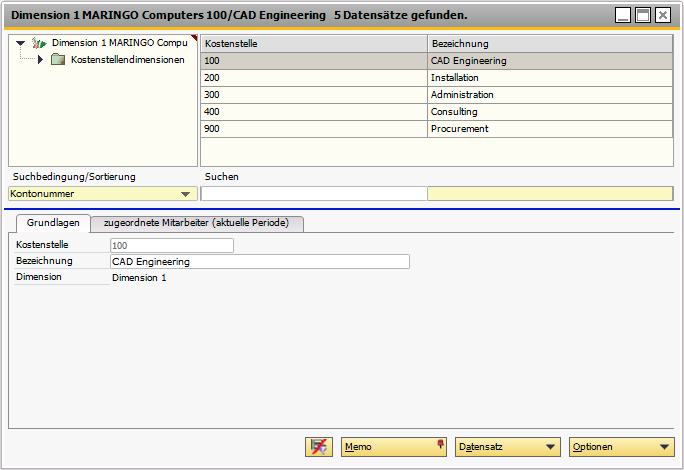
Task: Open the Kontonummer sorting dropdown
Action: pos(185,194)
